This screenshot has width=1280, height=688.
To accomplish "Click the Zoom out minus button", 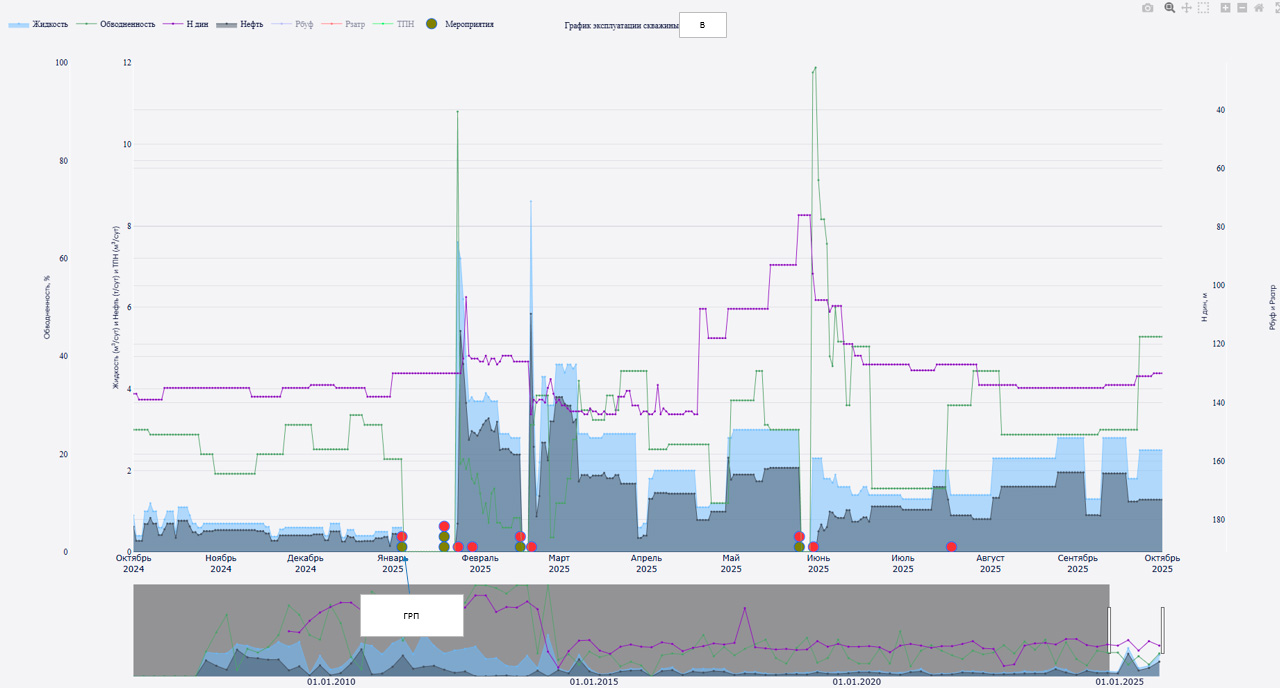I will (x=1242, y=8).
